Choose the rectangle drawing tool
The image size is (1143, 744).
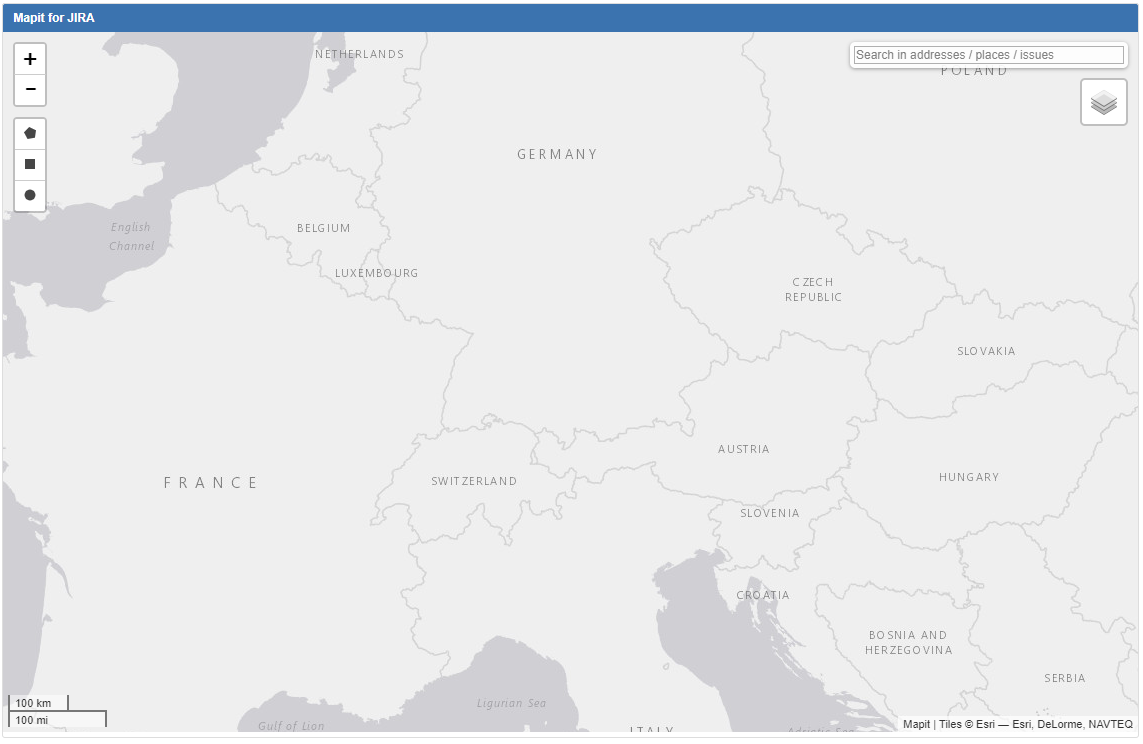(30, 164)
